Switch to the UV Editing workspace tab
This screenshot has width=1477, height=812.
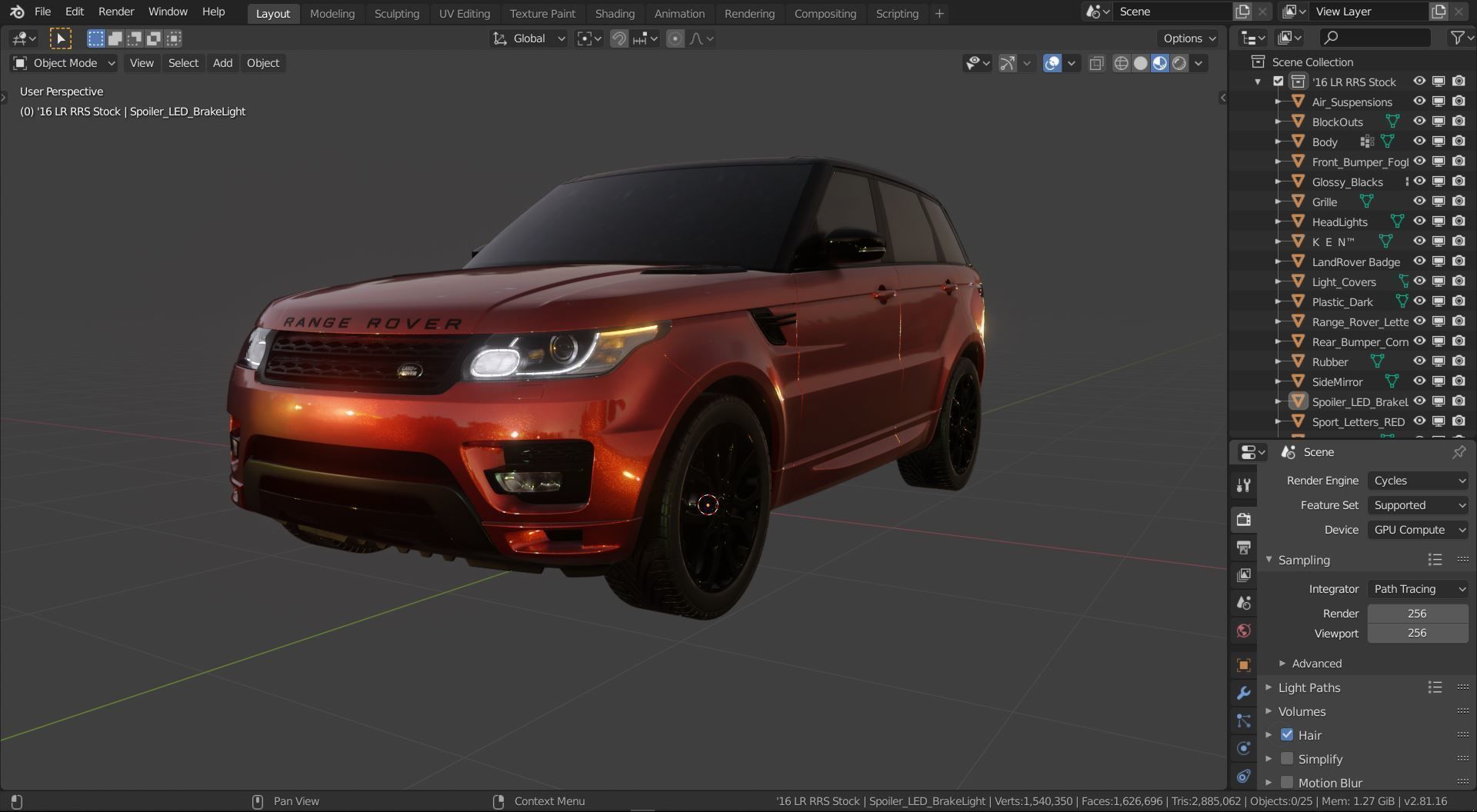pyautogui.click(x=464, y=13)
